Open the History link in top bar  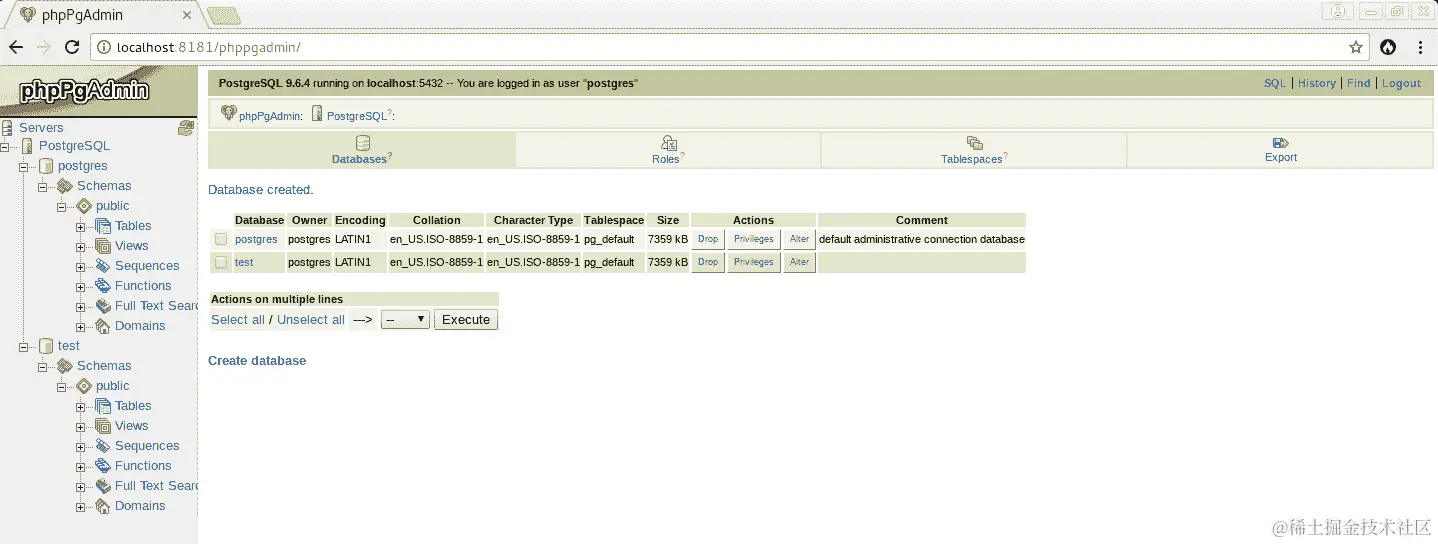[x=1317, y=83]
